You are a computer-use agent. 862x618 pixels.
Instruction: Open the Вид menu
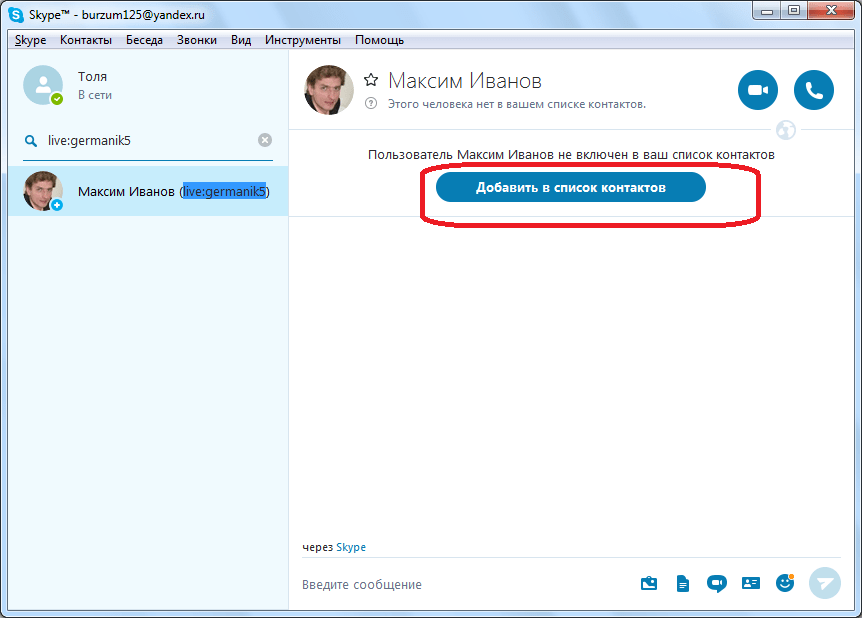(x=241, y=40)
